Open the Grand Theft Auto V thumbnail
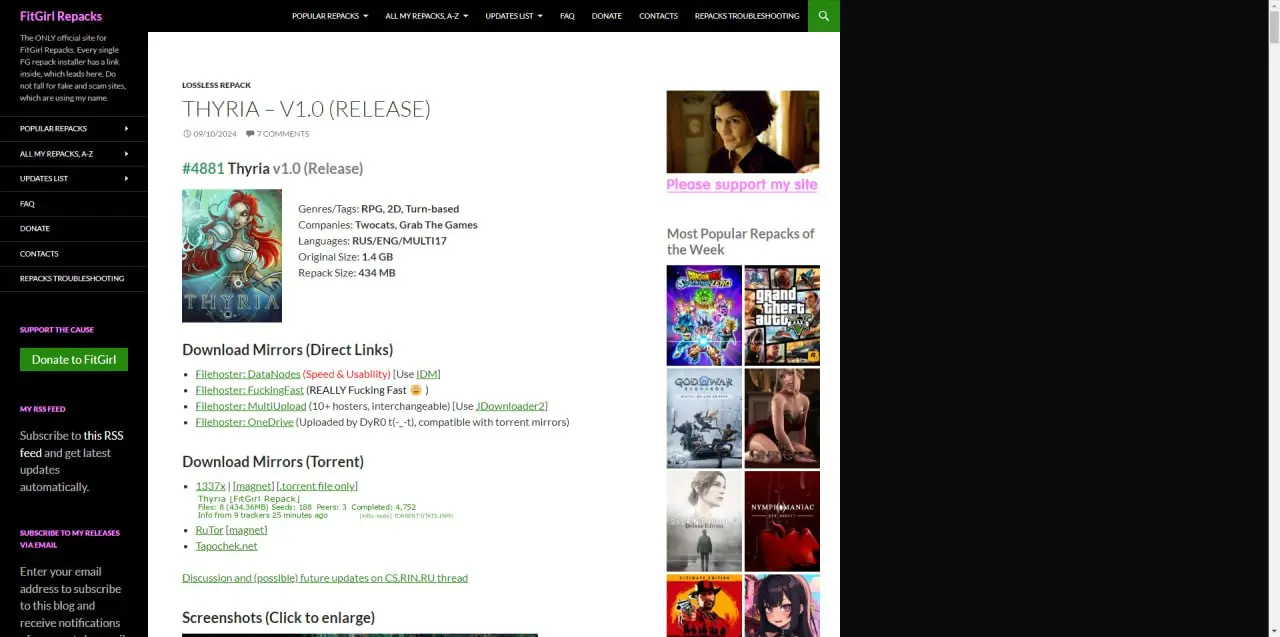Screen dimensions: 1280x637 (782, 315)
